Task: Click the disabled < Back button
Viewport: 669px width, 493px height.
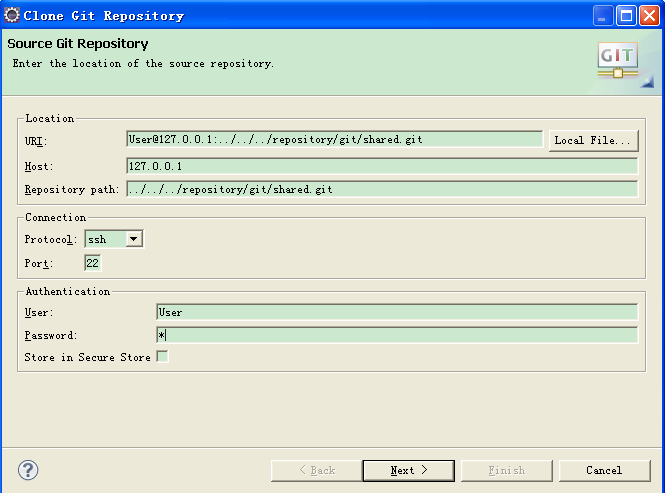Action: pyautogui.click(x=317, y=470)
